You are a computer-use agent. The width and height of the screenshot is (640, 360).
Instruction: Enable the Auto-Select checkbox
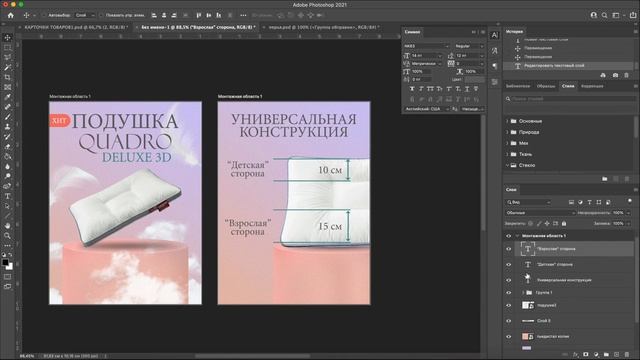pos(44,15)
